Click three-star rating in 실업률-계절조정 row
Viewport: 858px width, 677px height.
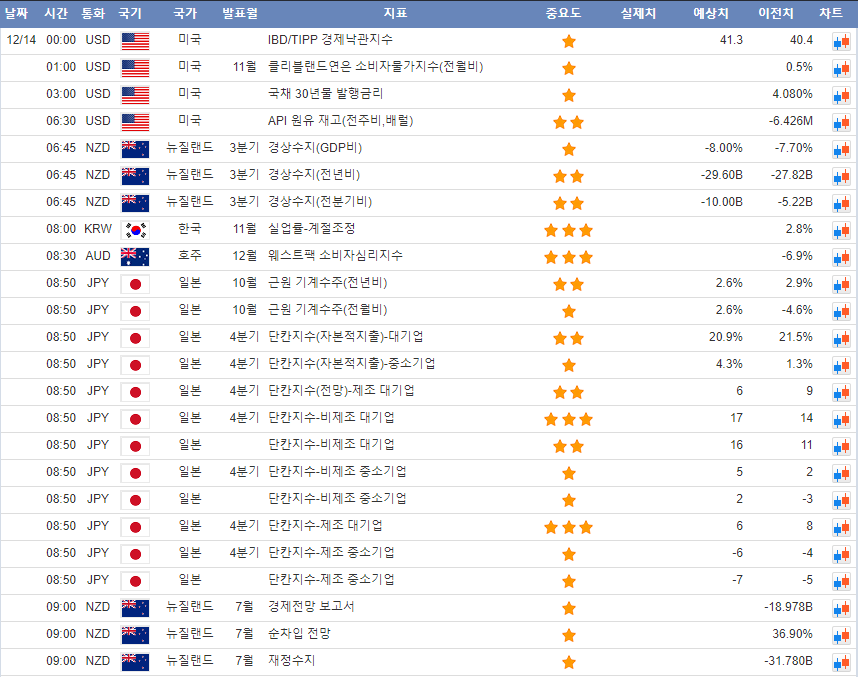(x=568, y=230)
